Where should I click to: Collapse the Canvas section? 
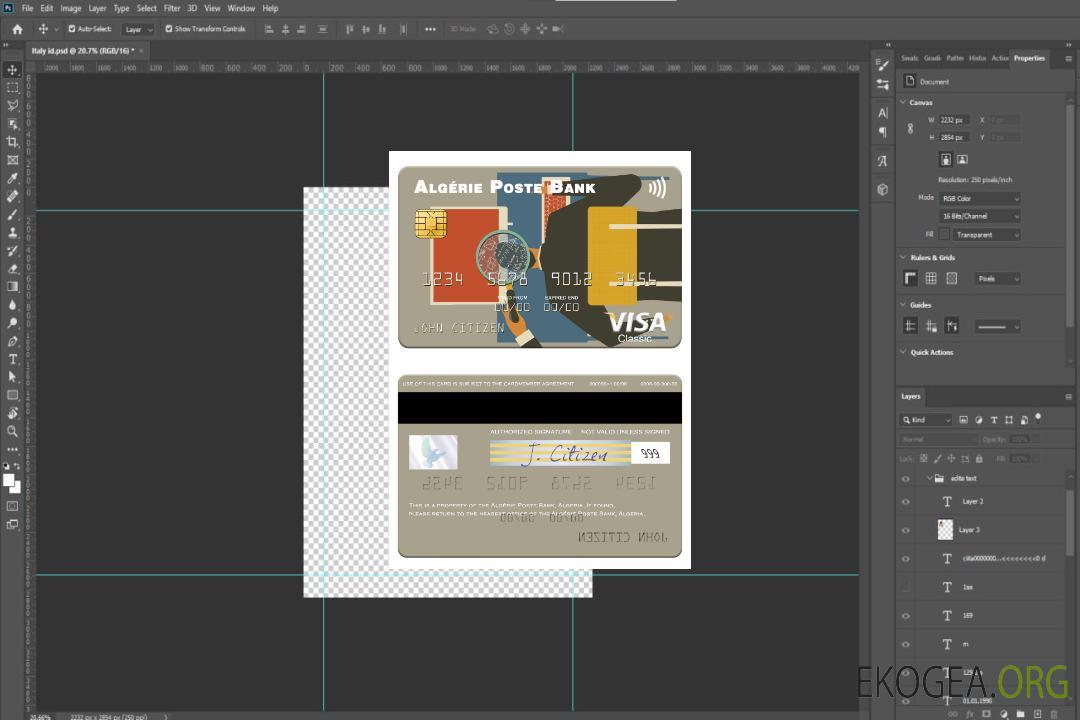pos(903,102)
